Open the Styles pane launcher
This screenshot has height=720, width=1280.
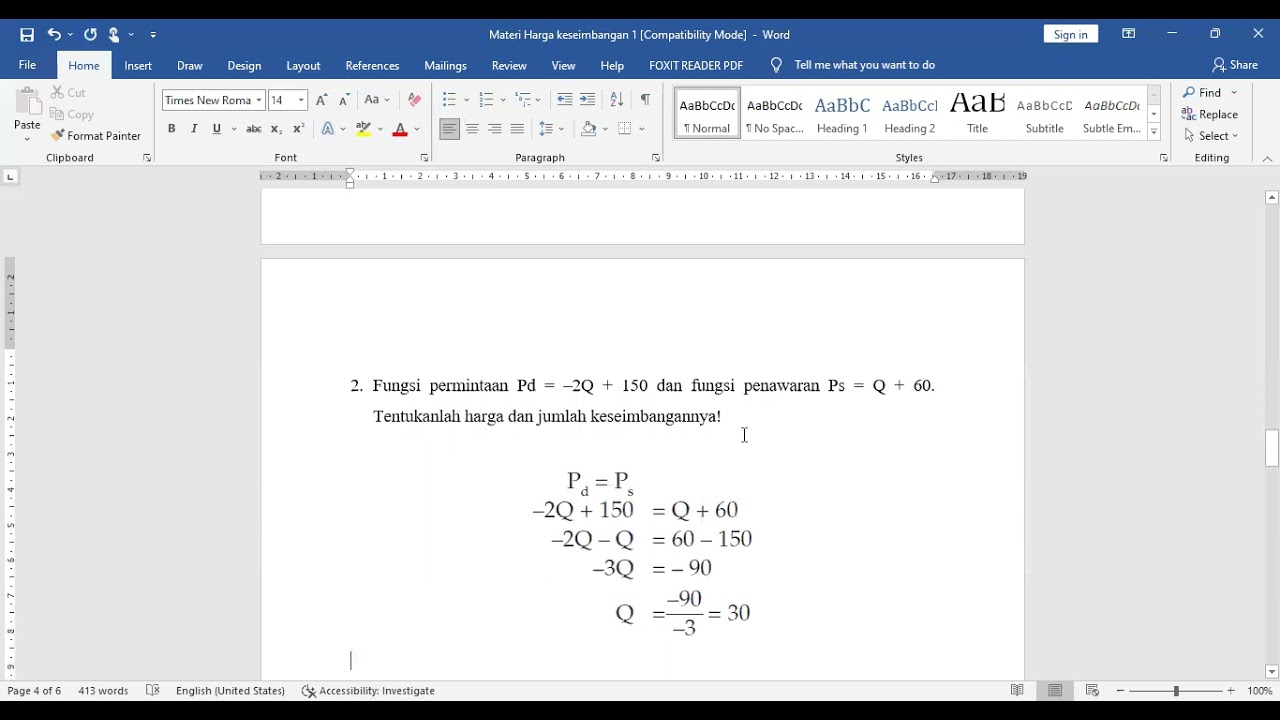click(x=1164, y=158)
